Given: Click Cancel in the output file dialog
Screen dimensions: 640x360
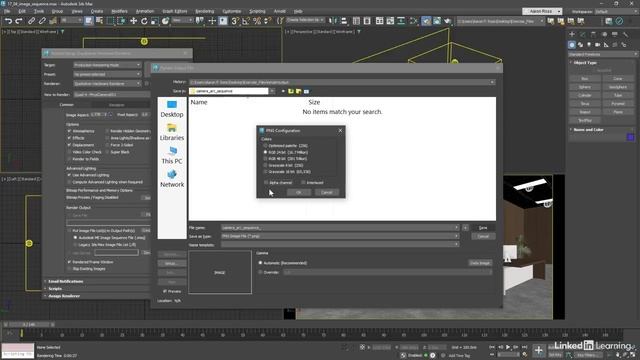Looking at the screenshot, I should 483,236.
